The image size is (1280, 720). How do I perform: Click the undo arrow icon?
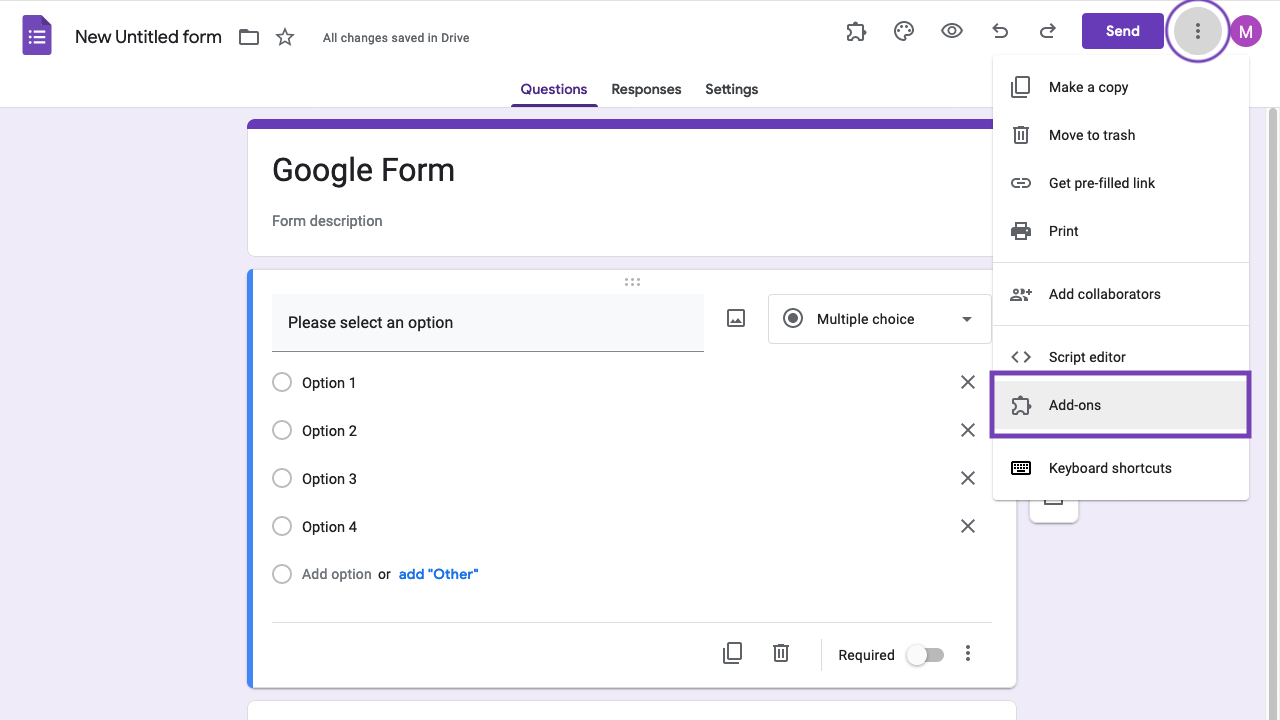1000,32
